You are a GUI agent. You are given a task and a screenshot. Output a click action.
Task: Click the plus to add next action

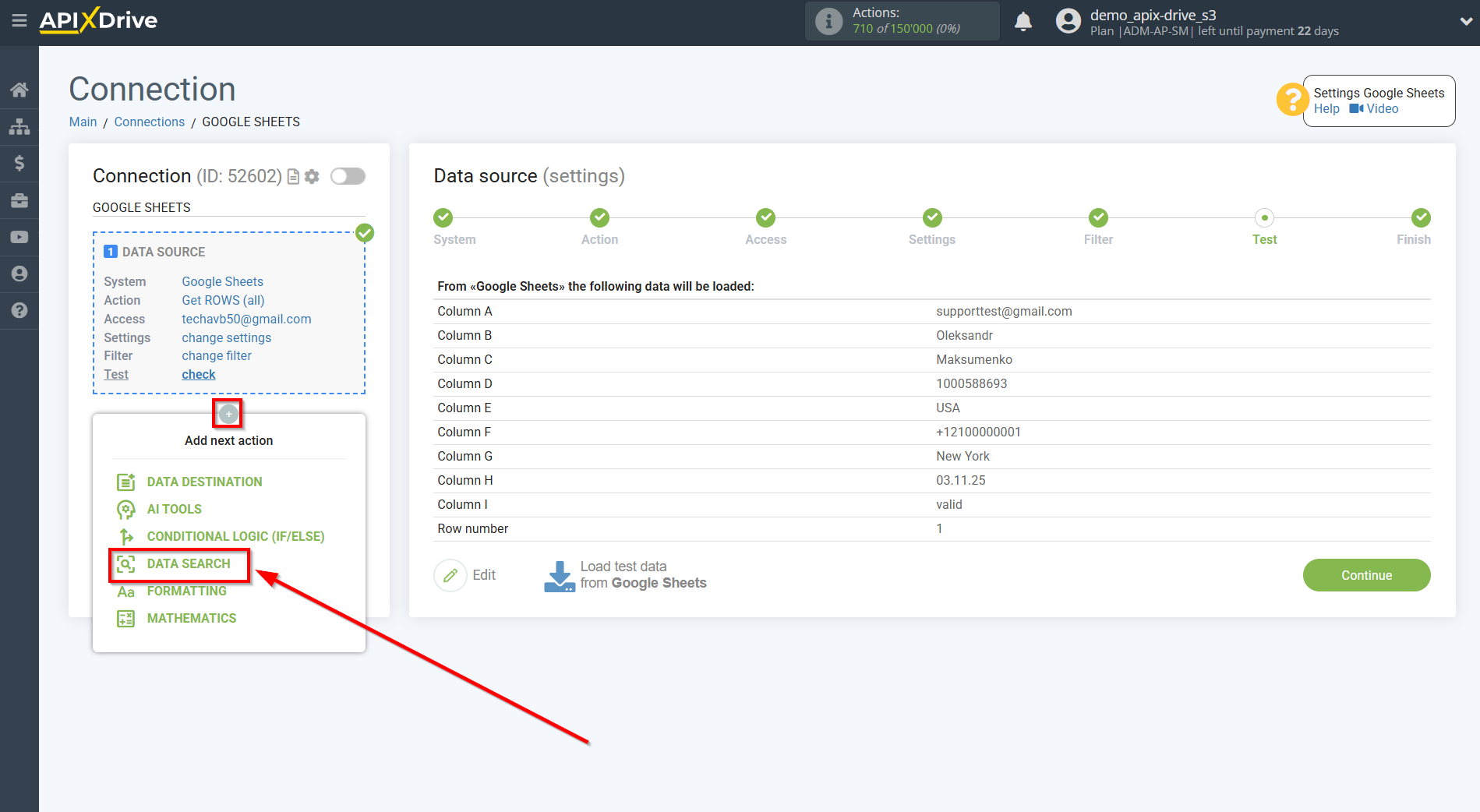click(228, 413)
